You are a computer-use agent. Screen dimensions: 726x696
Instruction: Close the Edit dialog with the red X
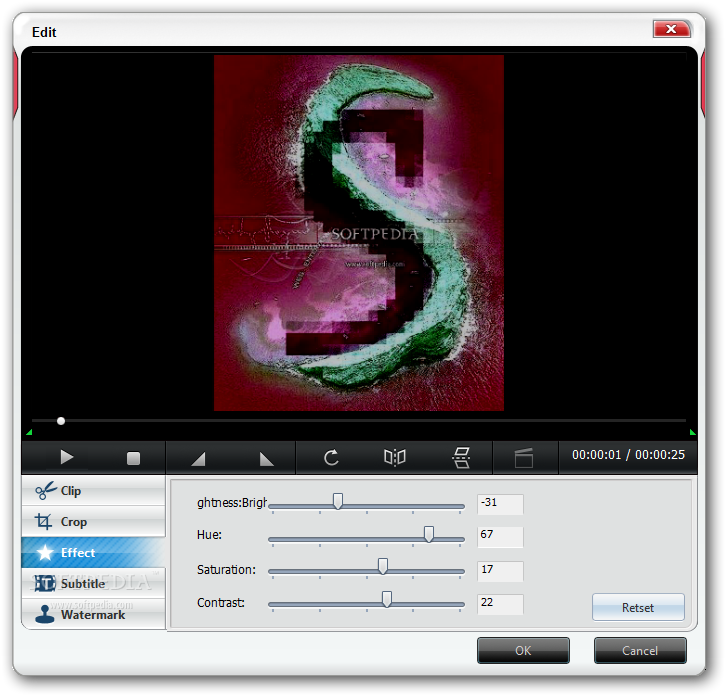coord(671,29)
